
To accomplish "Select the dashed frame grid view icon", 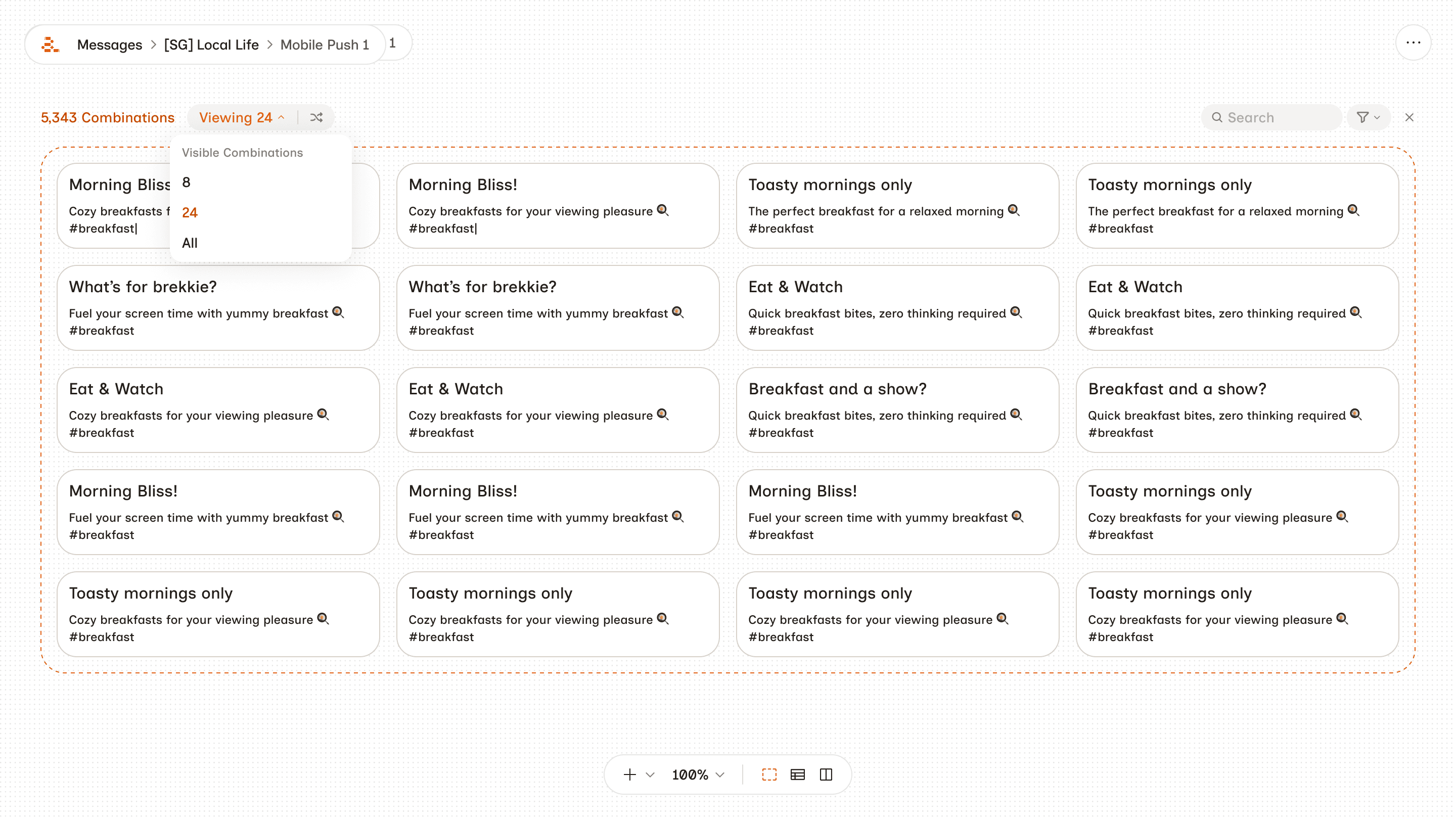I will [769, 775].
